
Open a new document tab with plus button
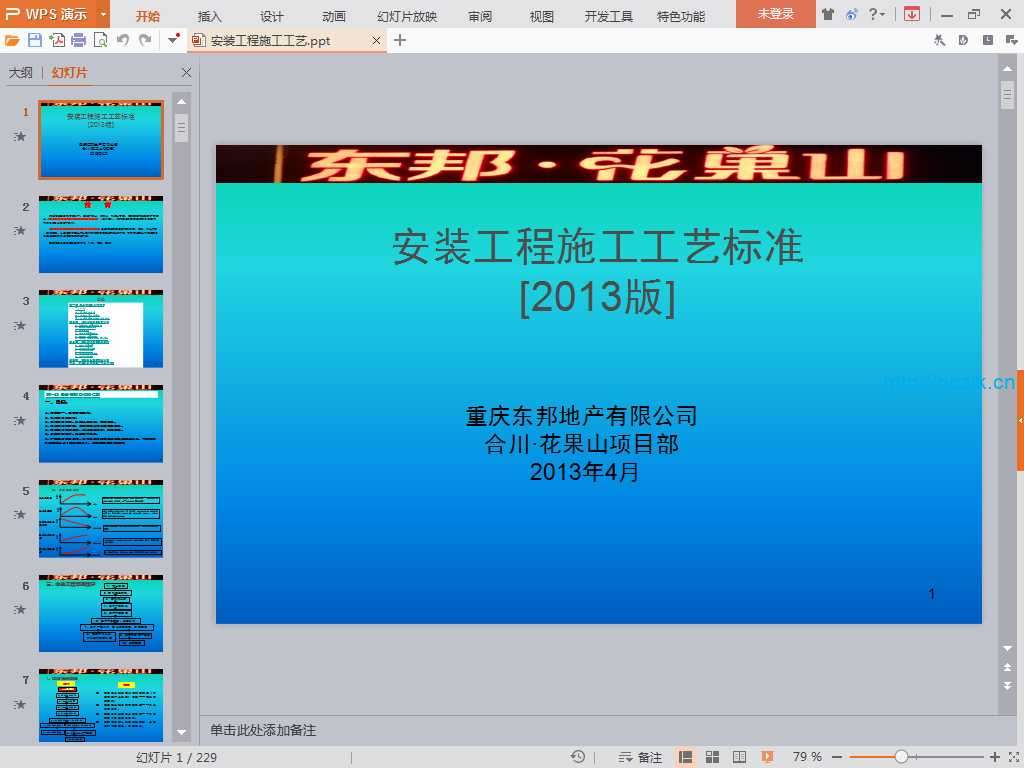tap(400, 40)
